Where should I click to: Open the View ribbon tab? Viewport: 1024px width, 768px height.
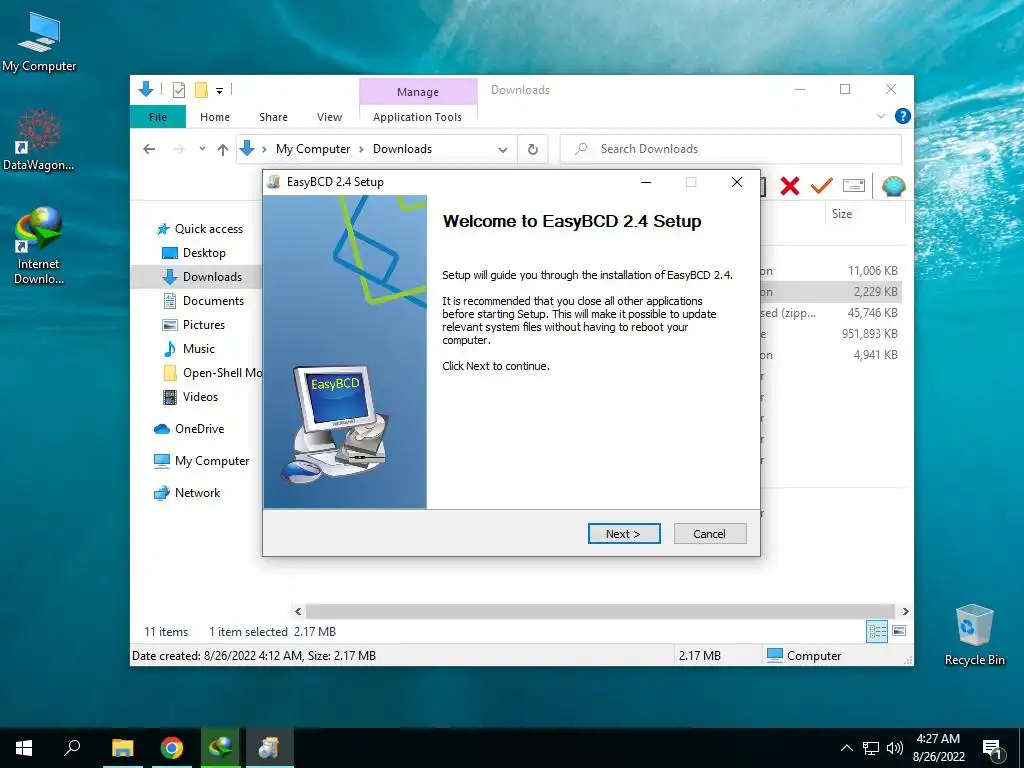tap(329, 117)
